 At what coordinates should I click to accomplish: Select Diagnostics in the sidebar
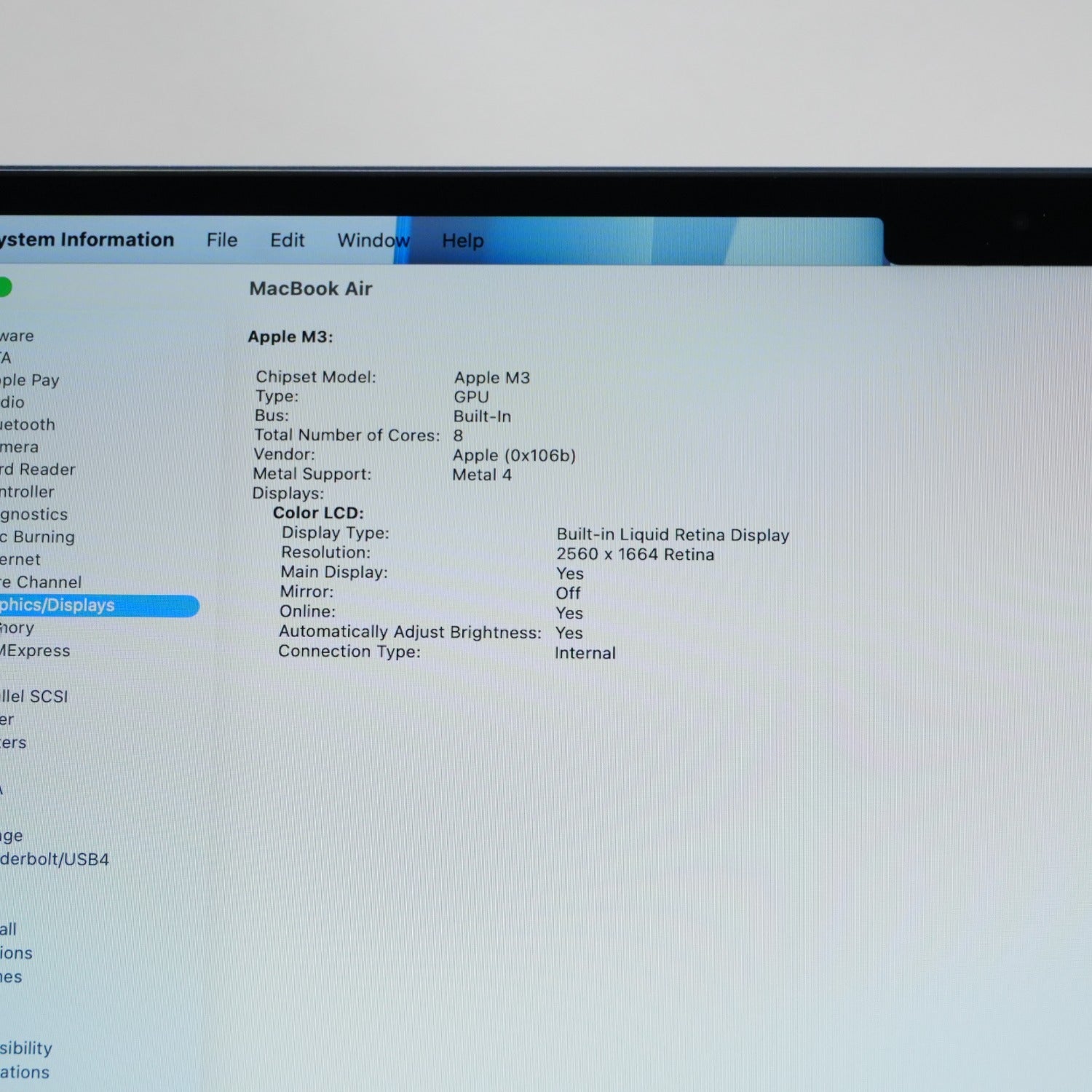point(34,515)
